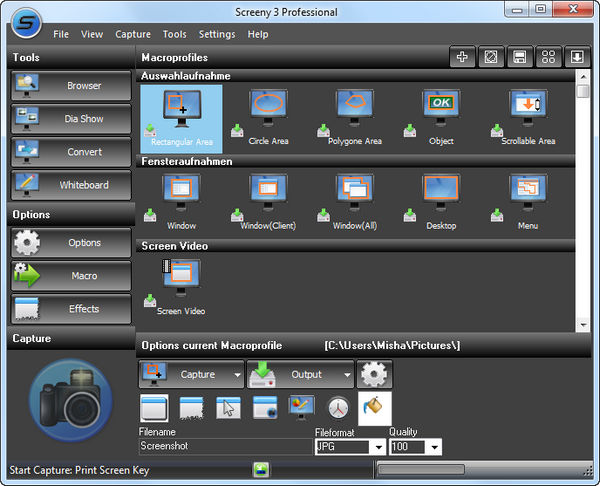Select the Window(All) capture profile
600x486 pixels.
(354, 202)
